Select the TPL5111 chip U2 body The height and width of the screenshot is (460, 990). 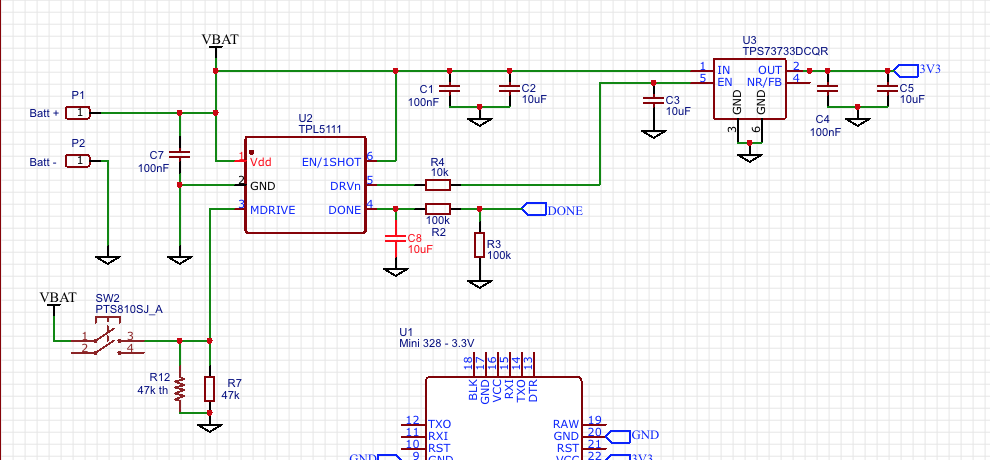click(306, 185)
